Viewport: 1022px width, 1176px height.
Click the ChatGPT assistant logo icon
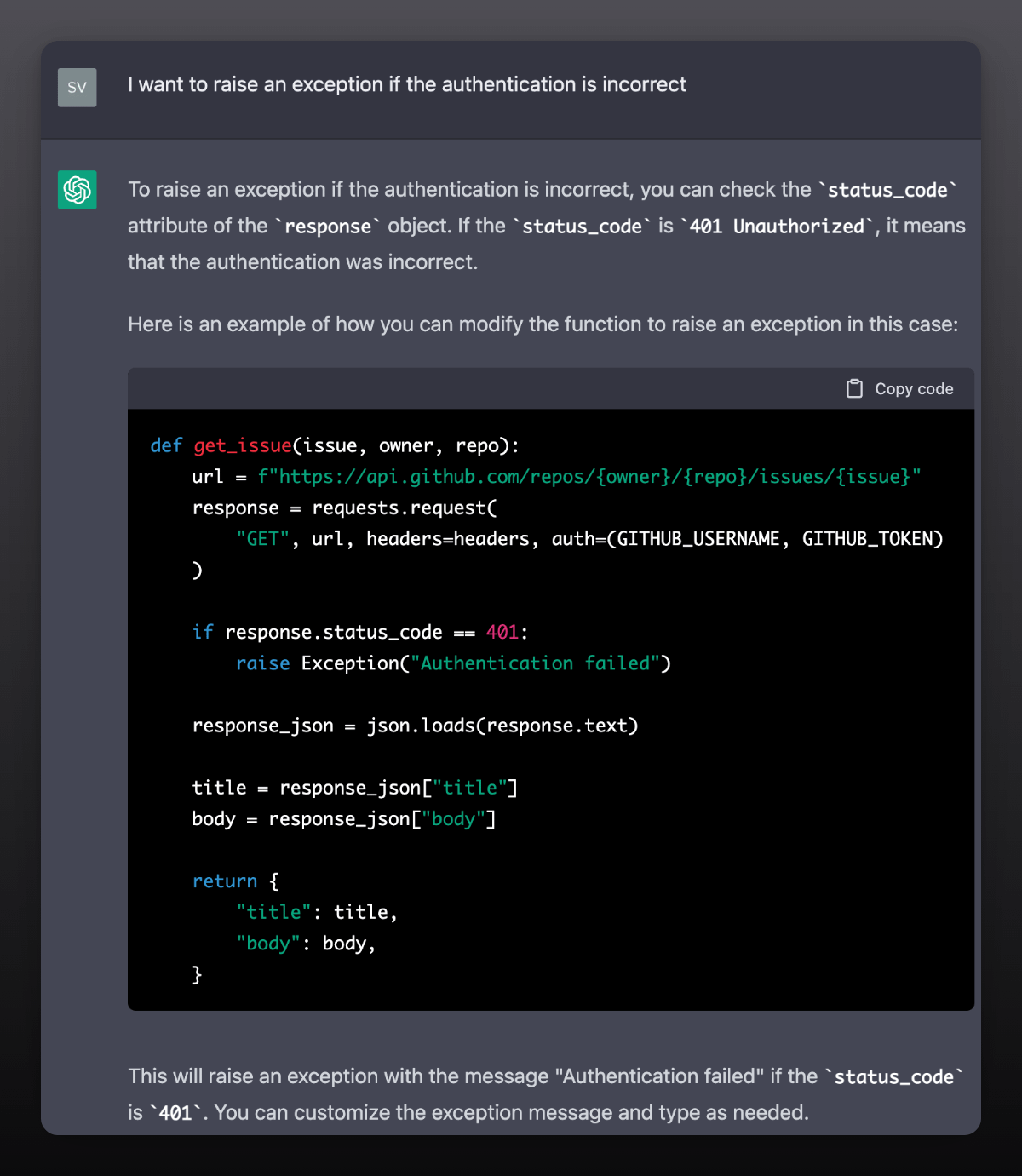pos(77,190)
